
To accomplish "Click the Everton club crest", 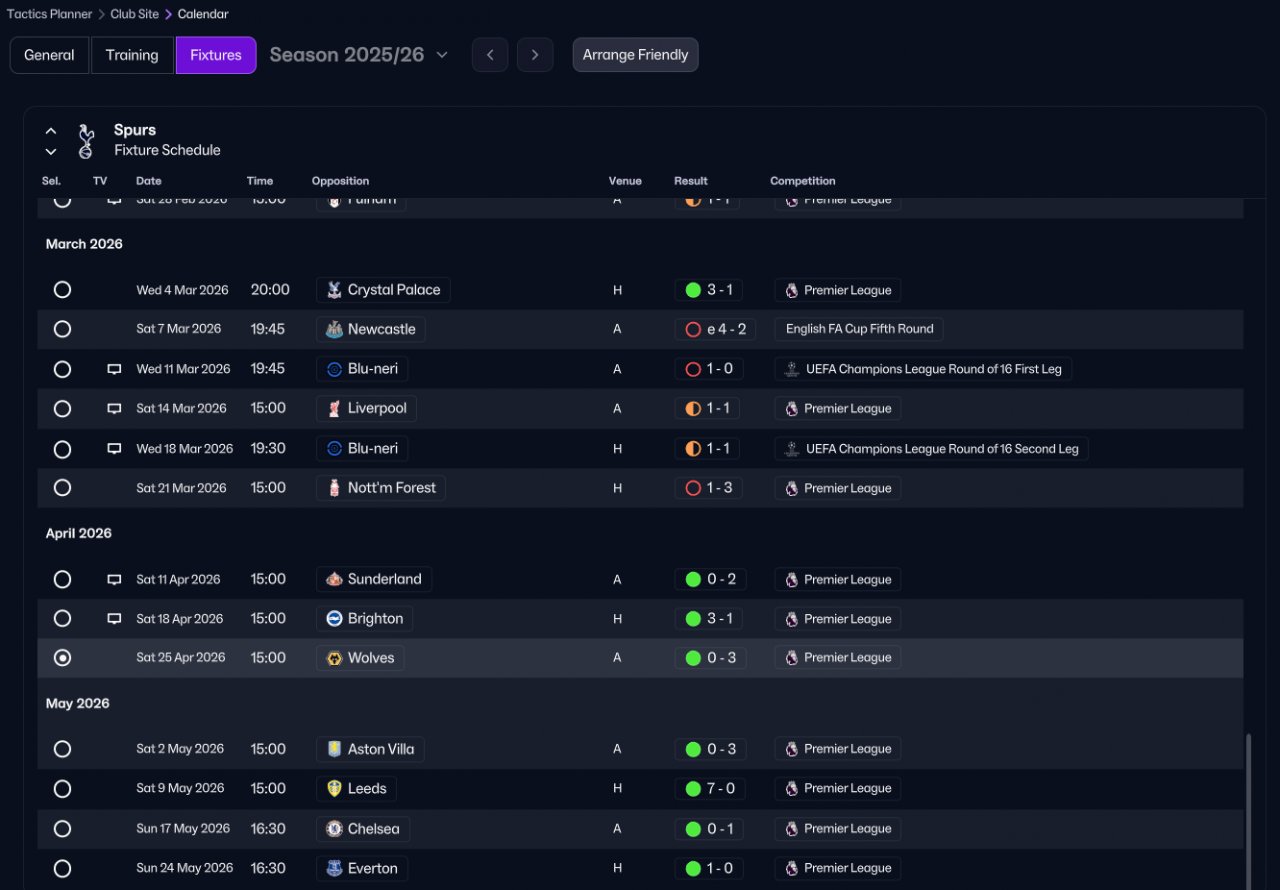I will pyautogui.click(x=334, y=868).
